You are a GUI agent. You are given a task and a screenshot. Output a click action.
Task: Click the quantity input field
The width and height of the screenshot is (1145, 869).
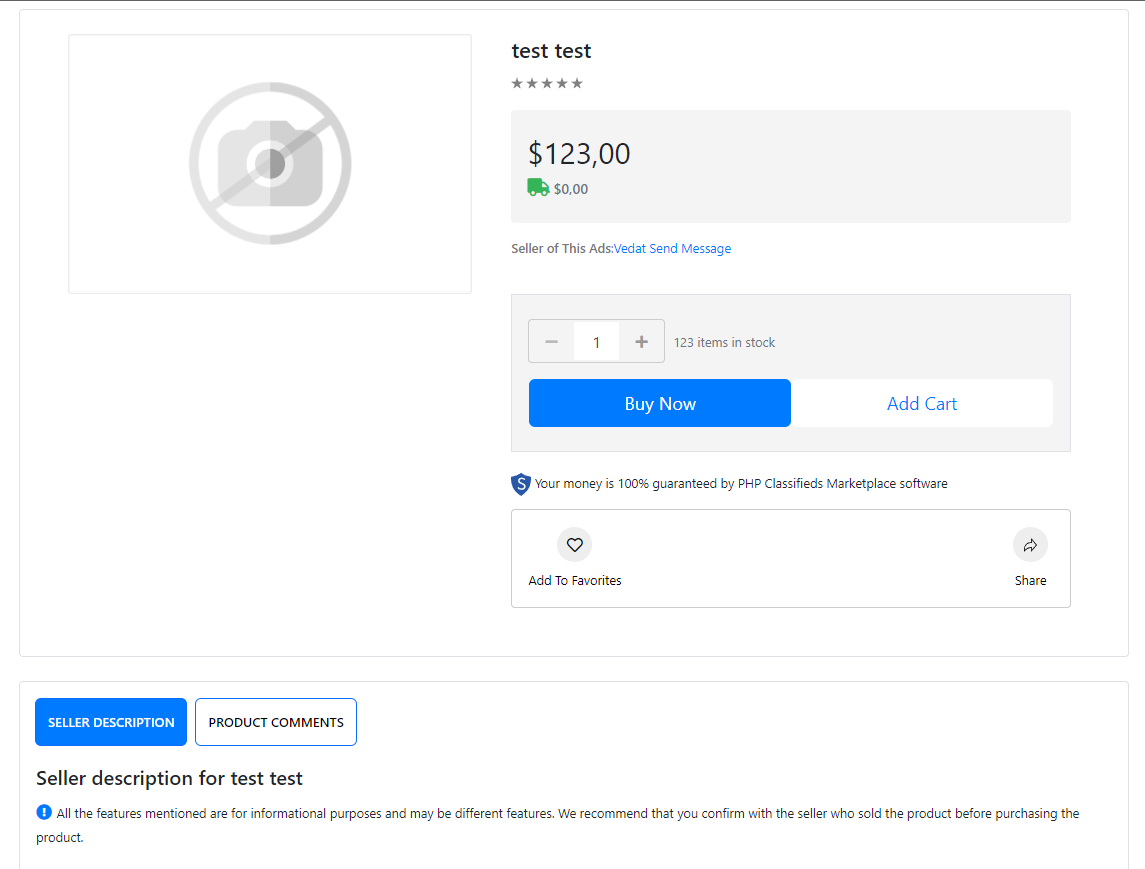click(597, 342)
